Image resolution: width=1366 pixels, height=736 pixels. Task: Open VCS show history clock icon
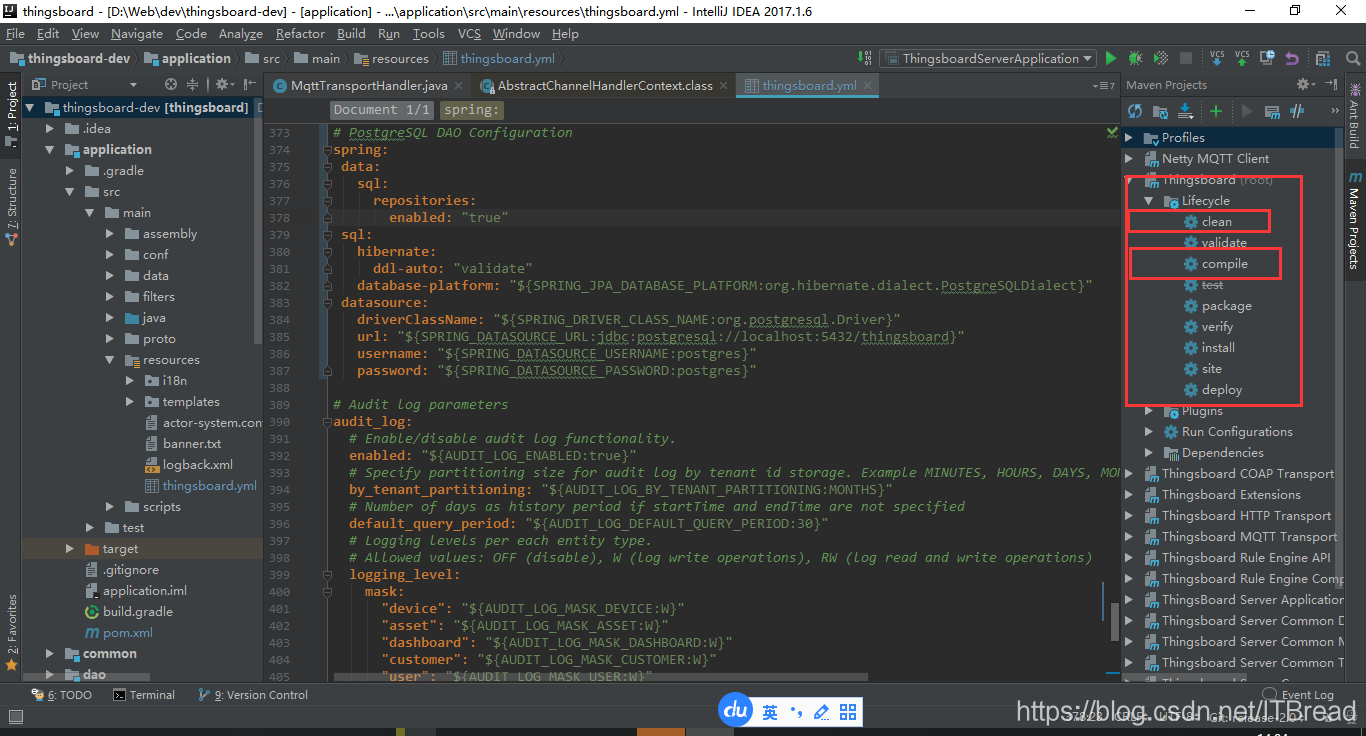(1268, 58)
